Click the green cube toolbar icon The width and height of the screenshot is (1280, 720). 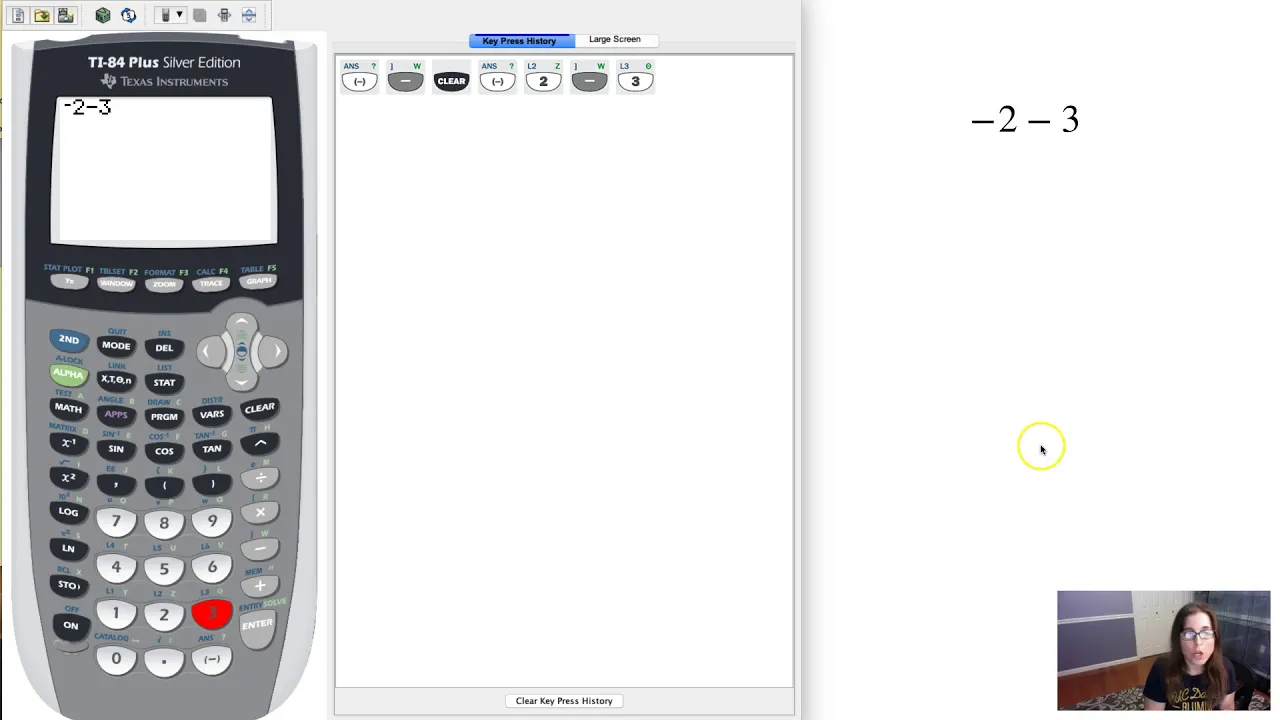[103, 15]
